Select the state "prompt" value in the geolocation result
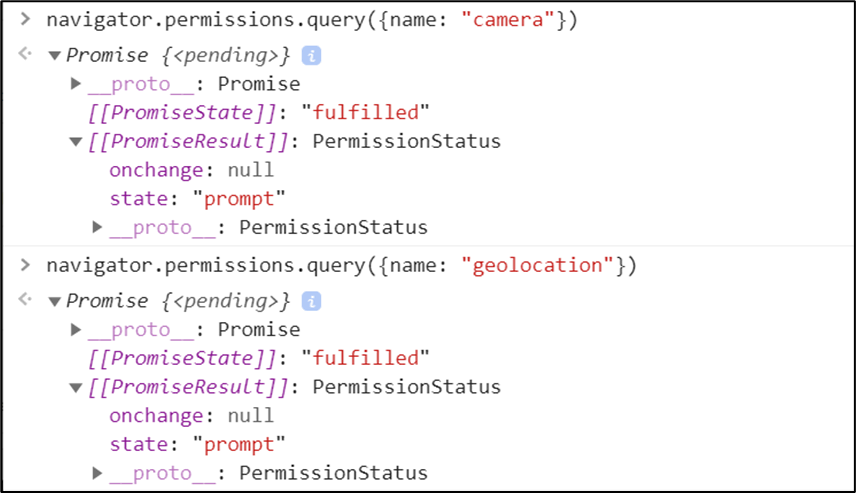 point(245,444)
